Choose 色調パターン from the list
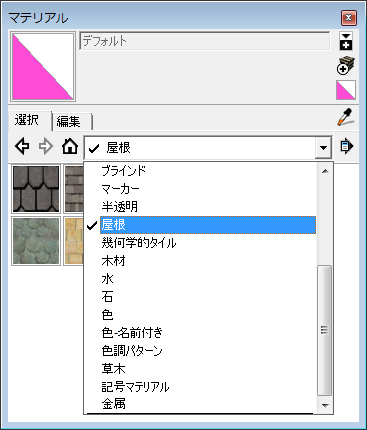 208,351
